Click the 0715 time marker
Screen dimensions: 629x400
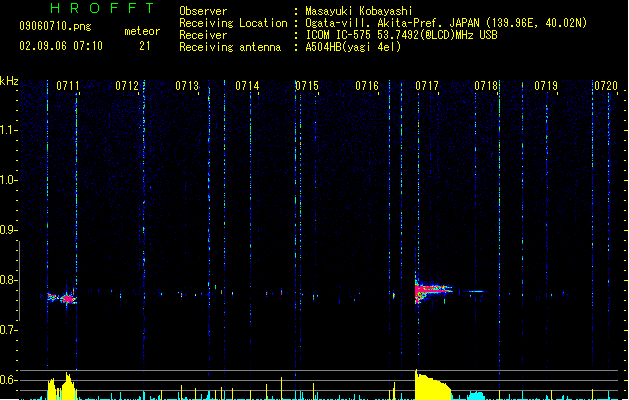(307, 86)
